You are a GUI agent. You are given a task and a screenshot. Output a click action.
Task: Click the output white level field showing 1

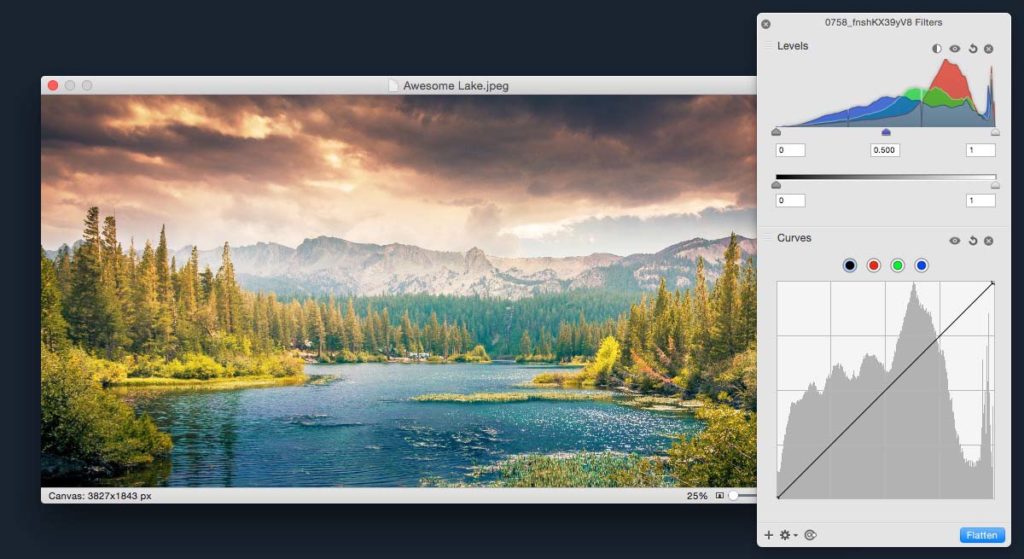pyautogui.click(x=981, y=200)
